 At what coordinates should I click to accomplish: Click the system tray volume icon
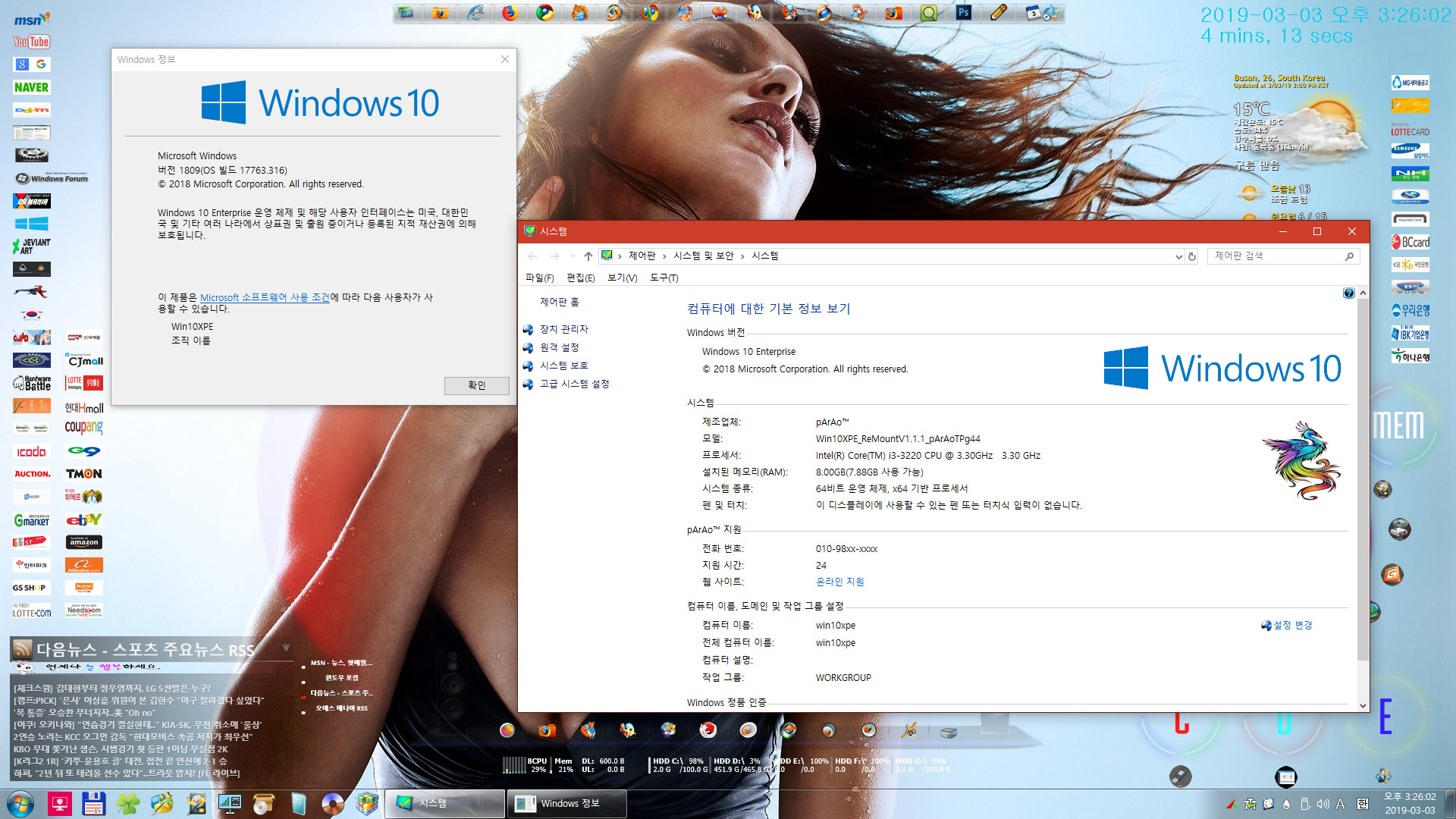click(x=1323, y=804)
